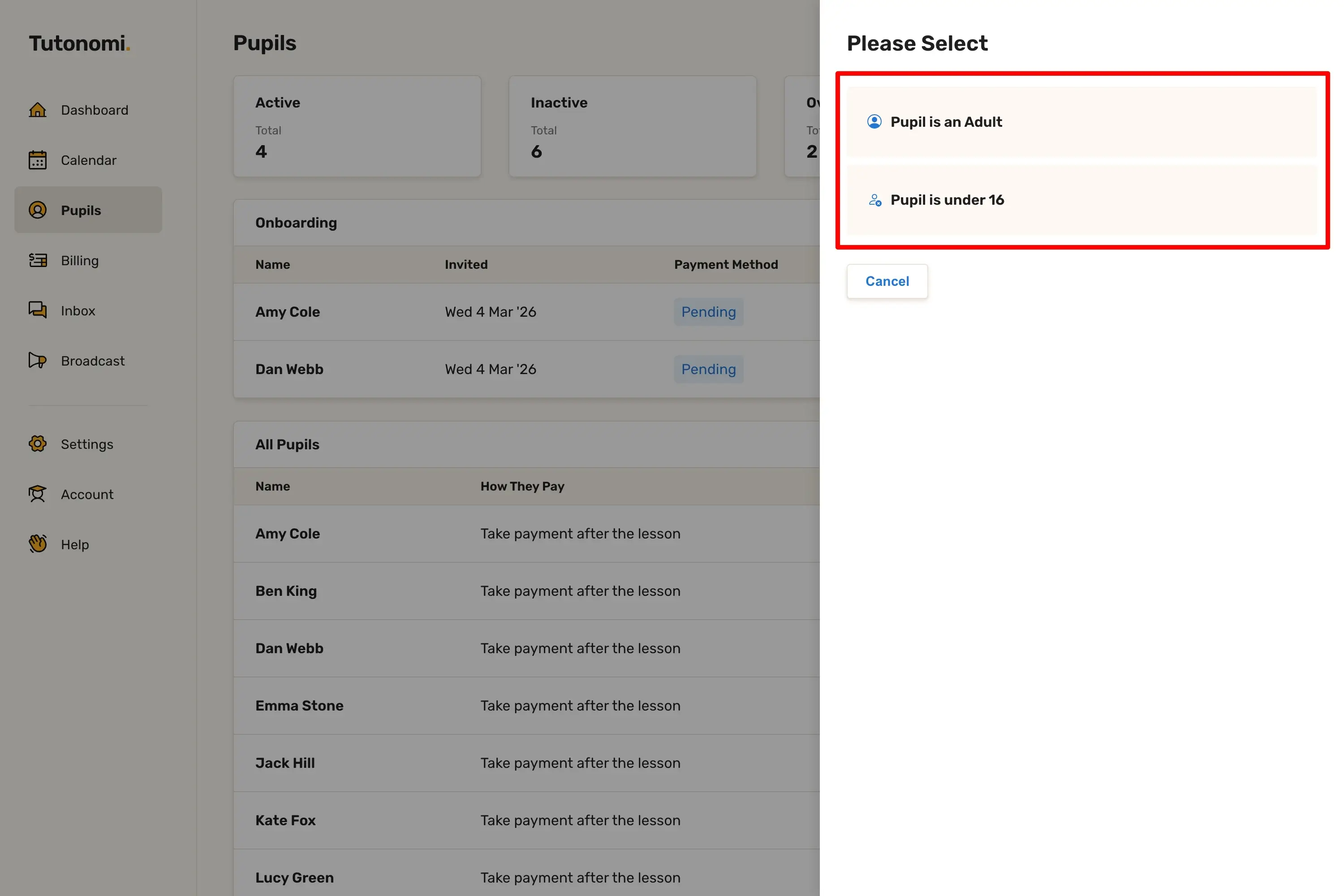Open Jack Hill's pupil row
Screen dimensions: 1344x896
(285, 763)
